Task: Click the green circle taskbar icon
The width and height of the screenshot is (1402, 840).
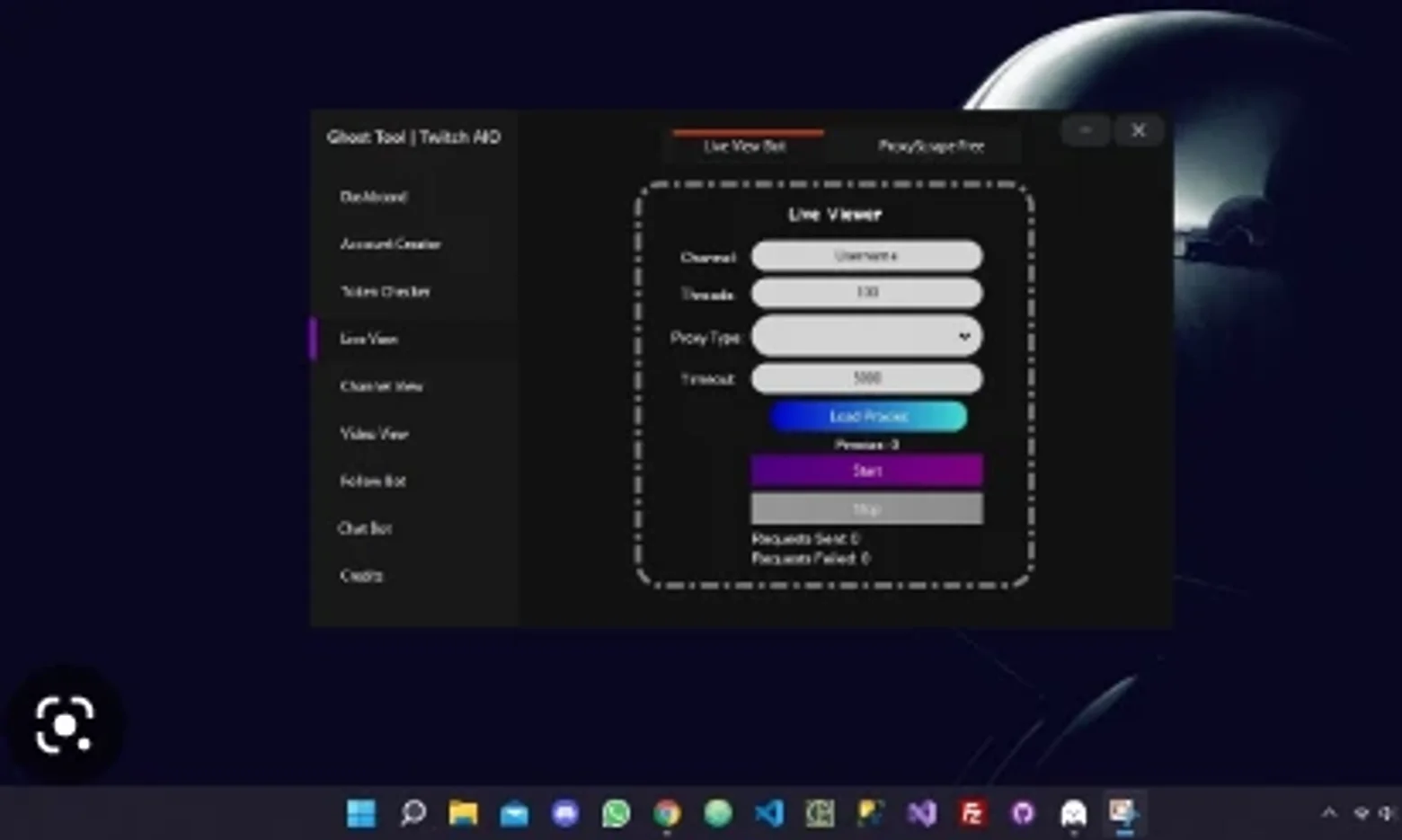Action: 718,813
